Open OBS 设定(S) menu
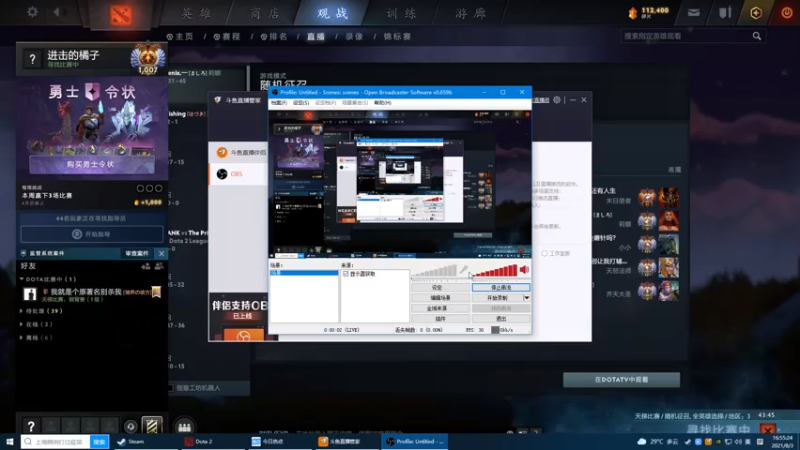The width and height of the screenshot is (800, 450). coord(301,103)
